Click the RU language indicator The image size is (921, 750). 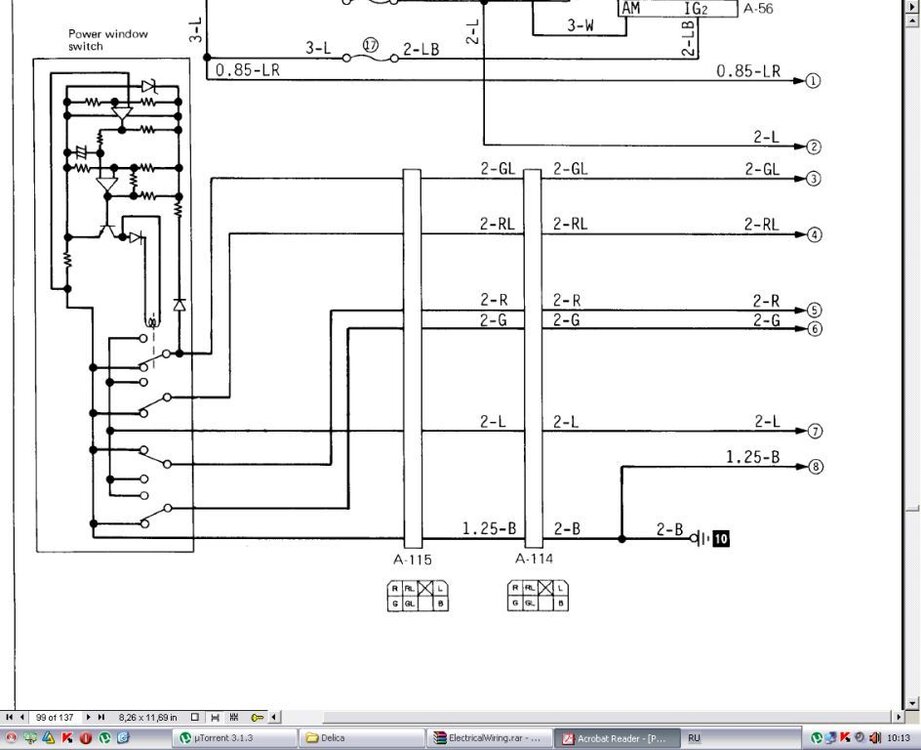tap(694, 738)
